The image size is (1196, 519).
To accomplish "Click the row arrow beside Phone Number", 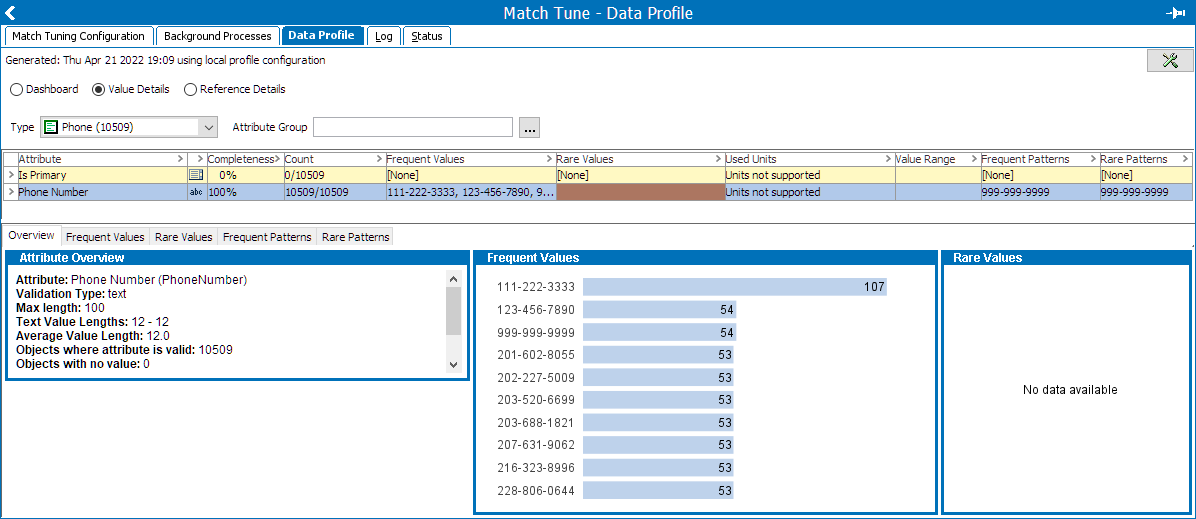I will click(x=11, y=192).
